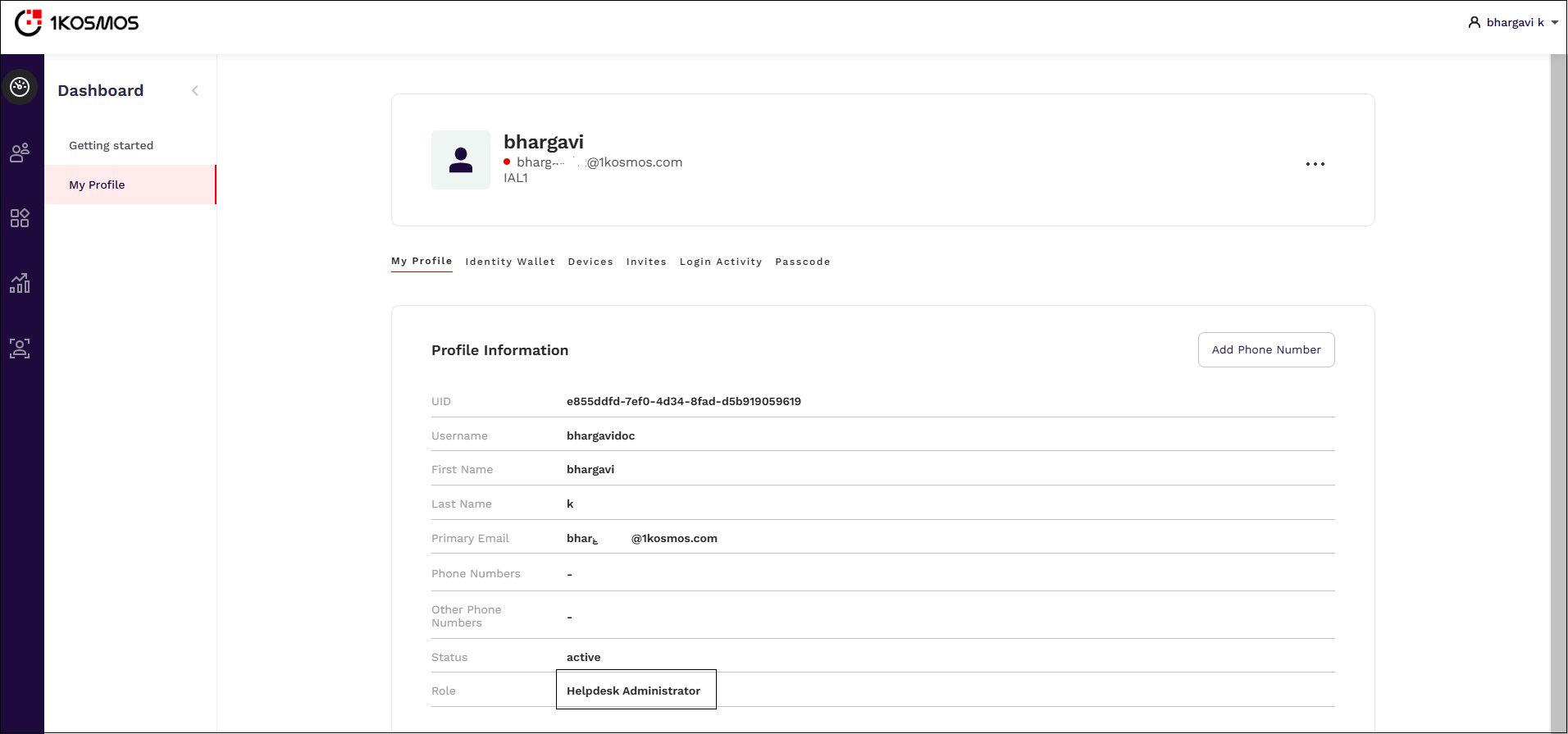Click the 1Kosmos logo
1568x734 pixels.
coord(77,23)
